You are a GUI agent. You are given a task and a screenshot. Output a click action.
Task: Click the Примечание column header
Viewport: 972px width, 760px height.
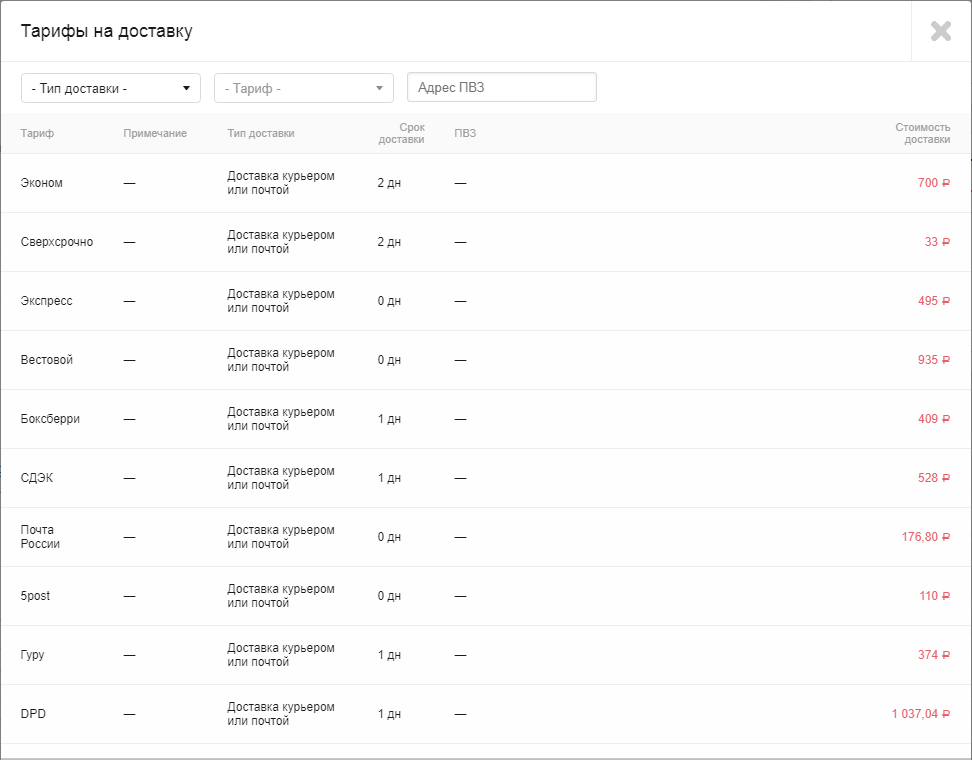pyautogui.click(x=155, y=133)
